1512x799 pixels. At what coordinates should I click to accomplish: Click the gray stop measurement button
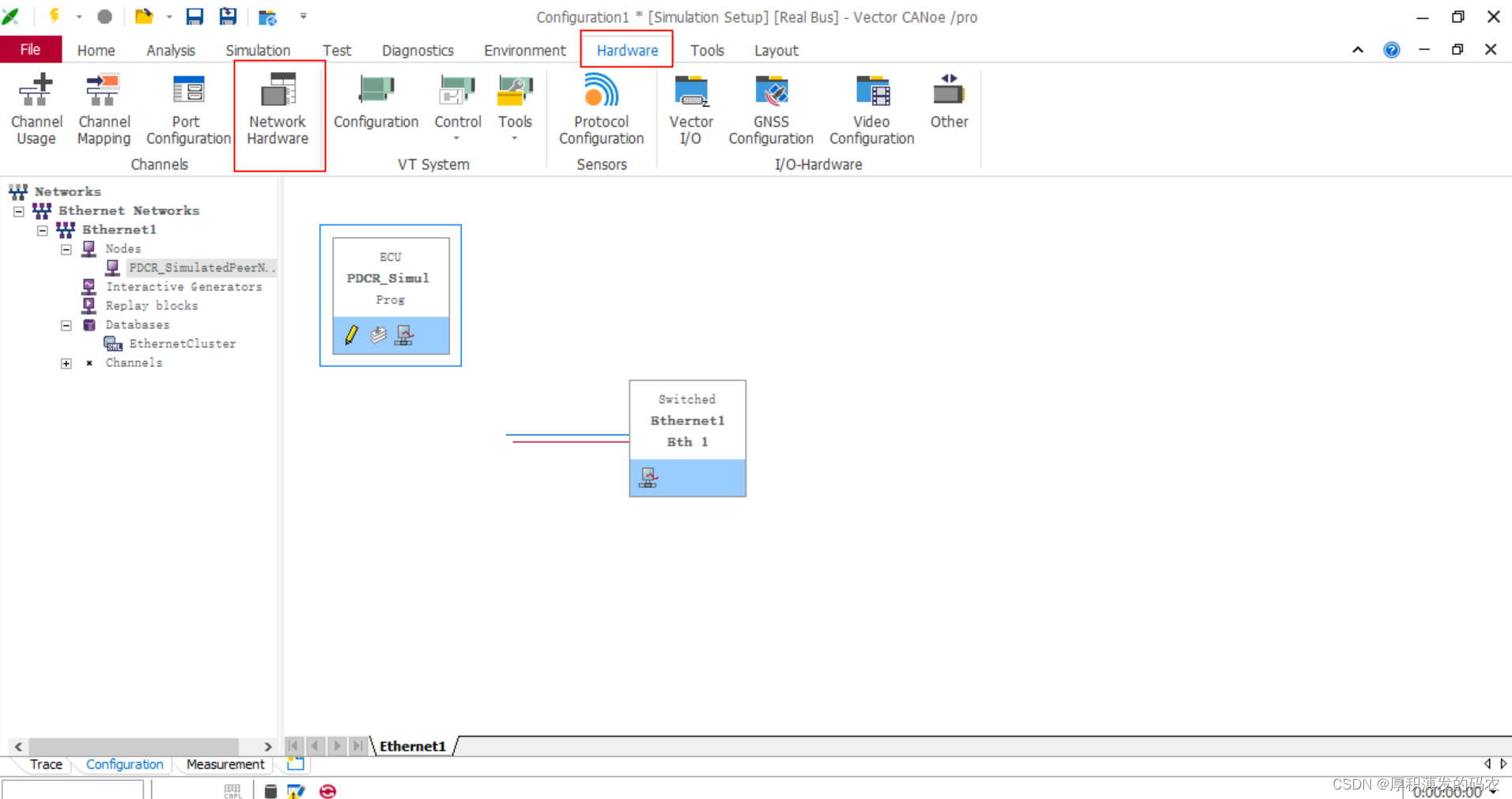tap(104, 17)
